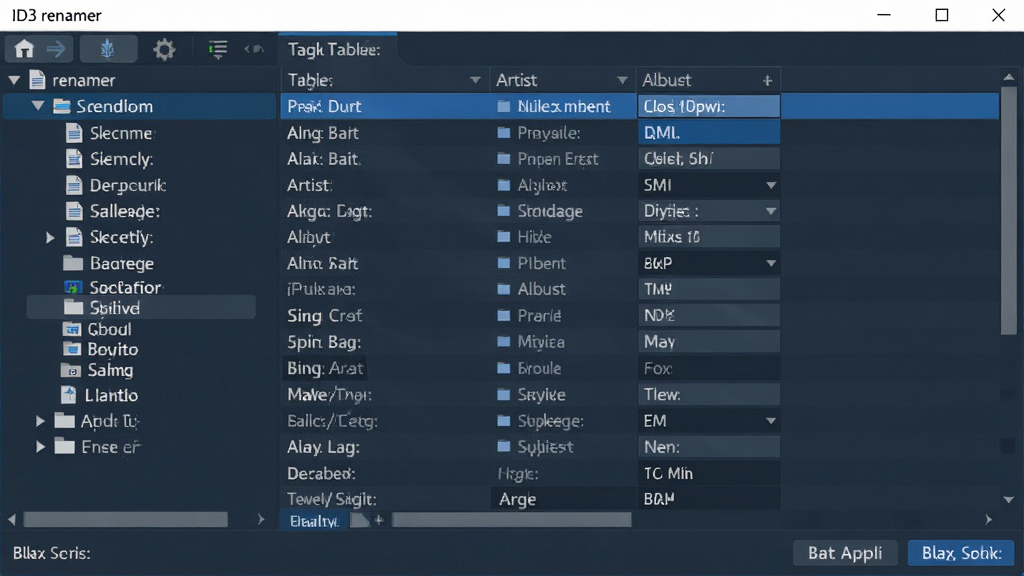The image size is (1024, 576).
Task: Click the plus icon beside Albust column
Action: [767, 80]
